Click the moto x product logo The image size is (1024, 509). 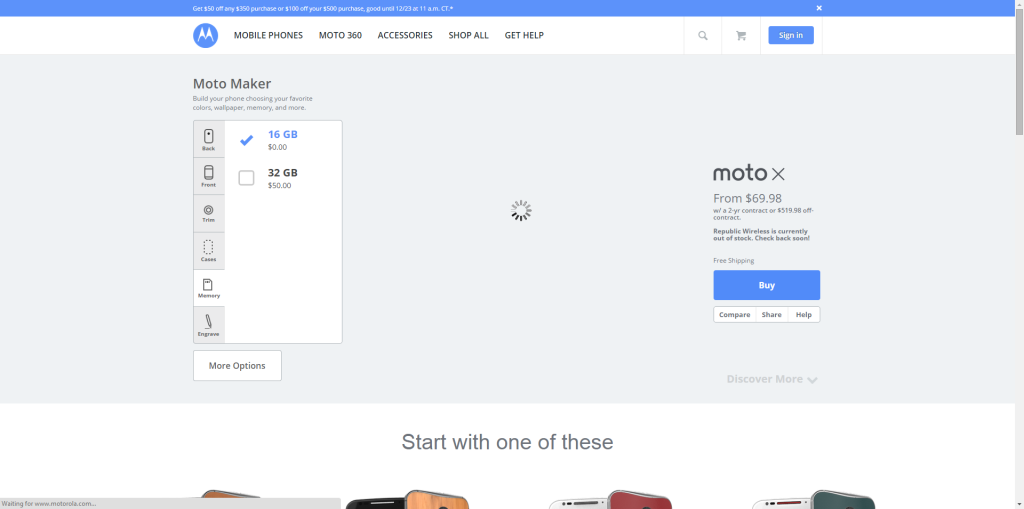[x=749, y=173]
